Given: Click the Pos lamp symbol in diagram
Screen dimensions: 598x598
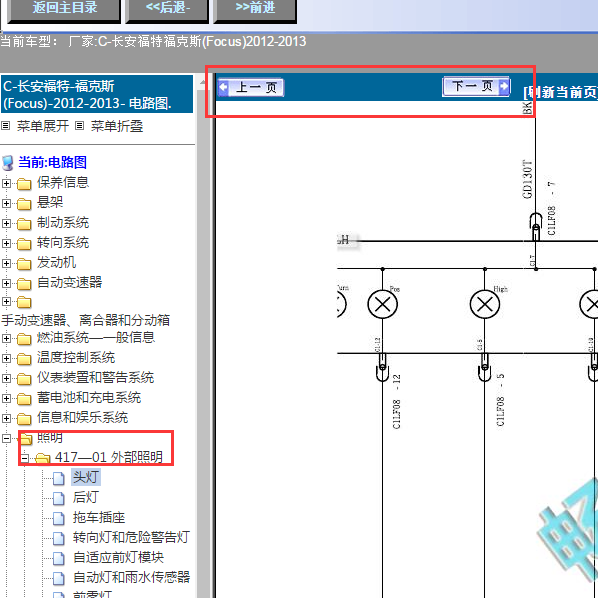Looking at the screenshot, I should 383,304.
